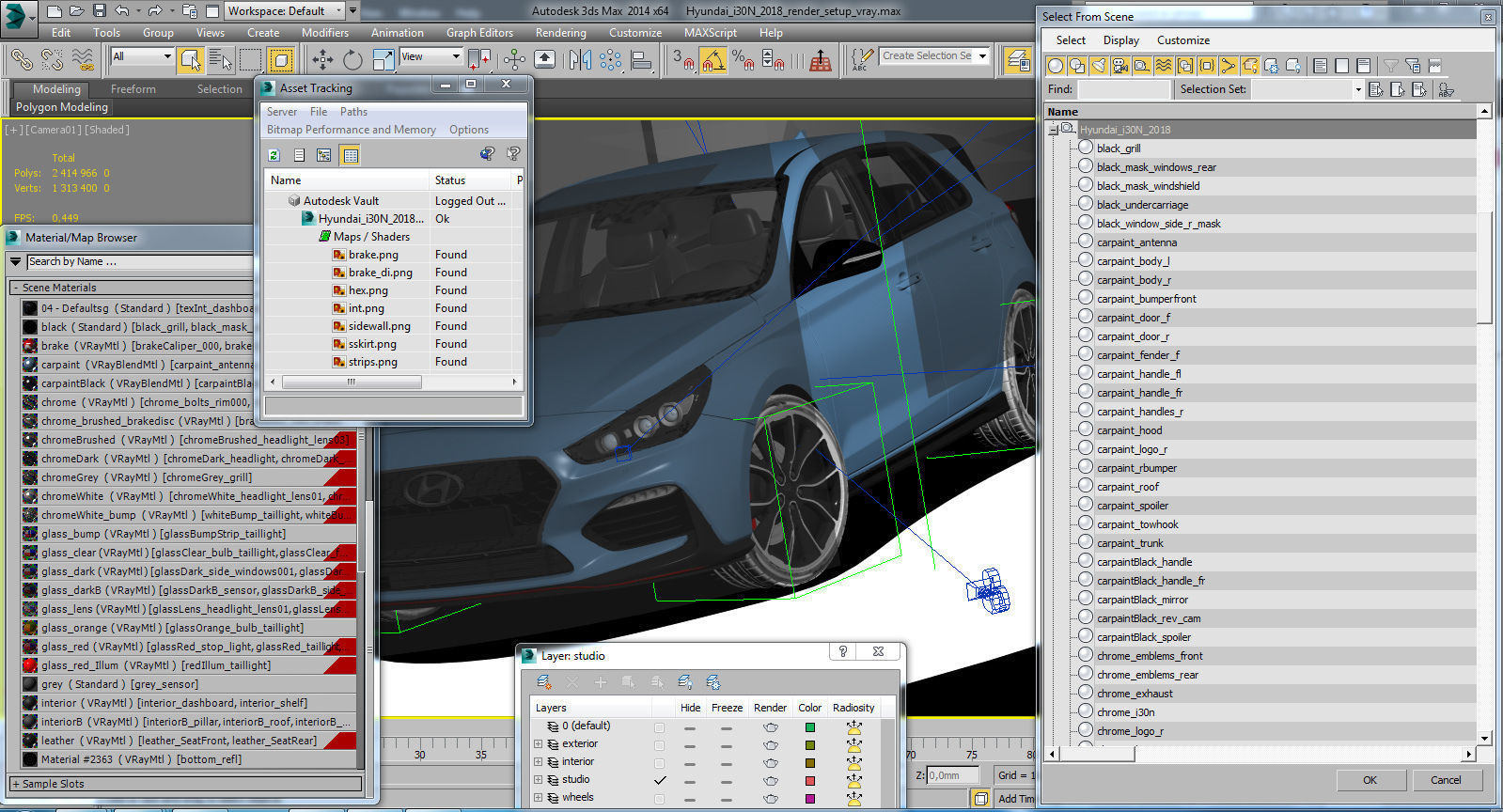Screen dimensions: 1503x812
Task: Switch to the Freeform ribbon tab
Action: [x=133, y=89]
